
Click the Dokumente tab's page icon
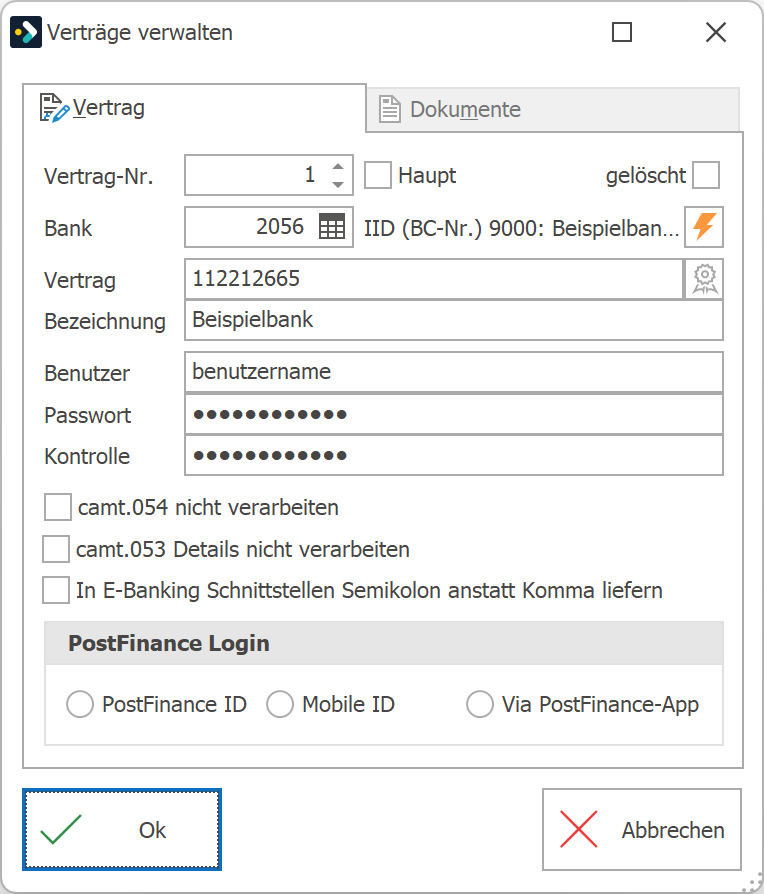(x=390, y=109)
